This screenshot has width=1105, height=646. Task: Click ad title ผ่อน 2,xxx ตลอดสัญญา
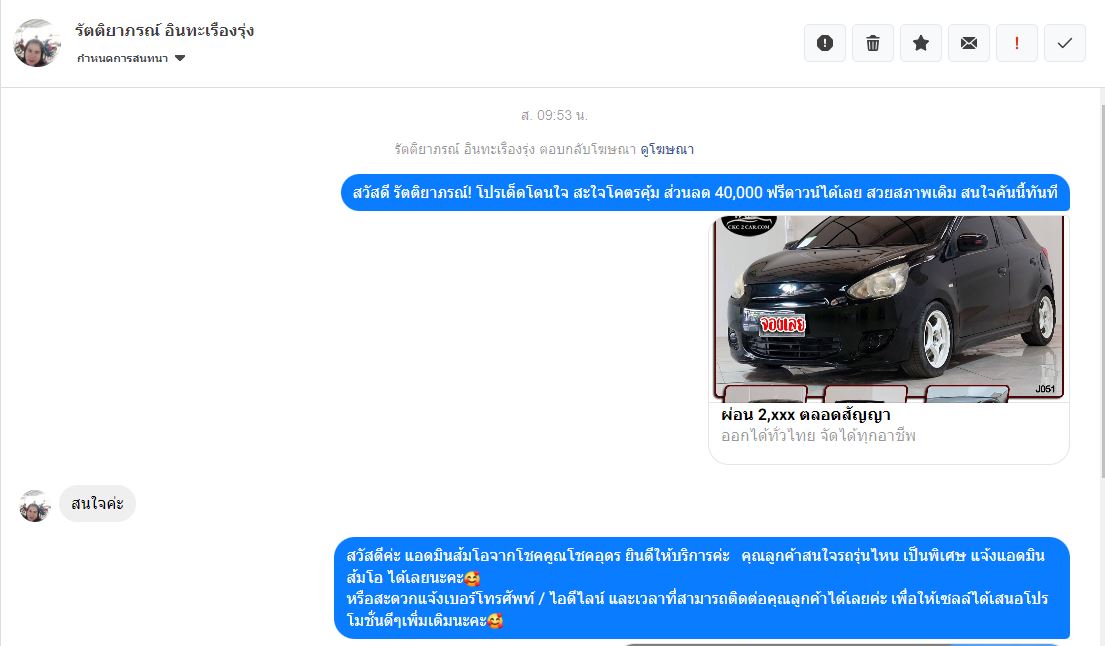point(805,415)
